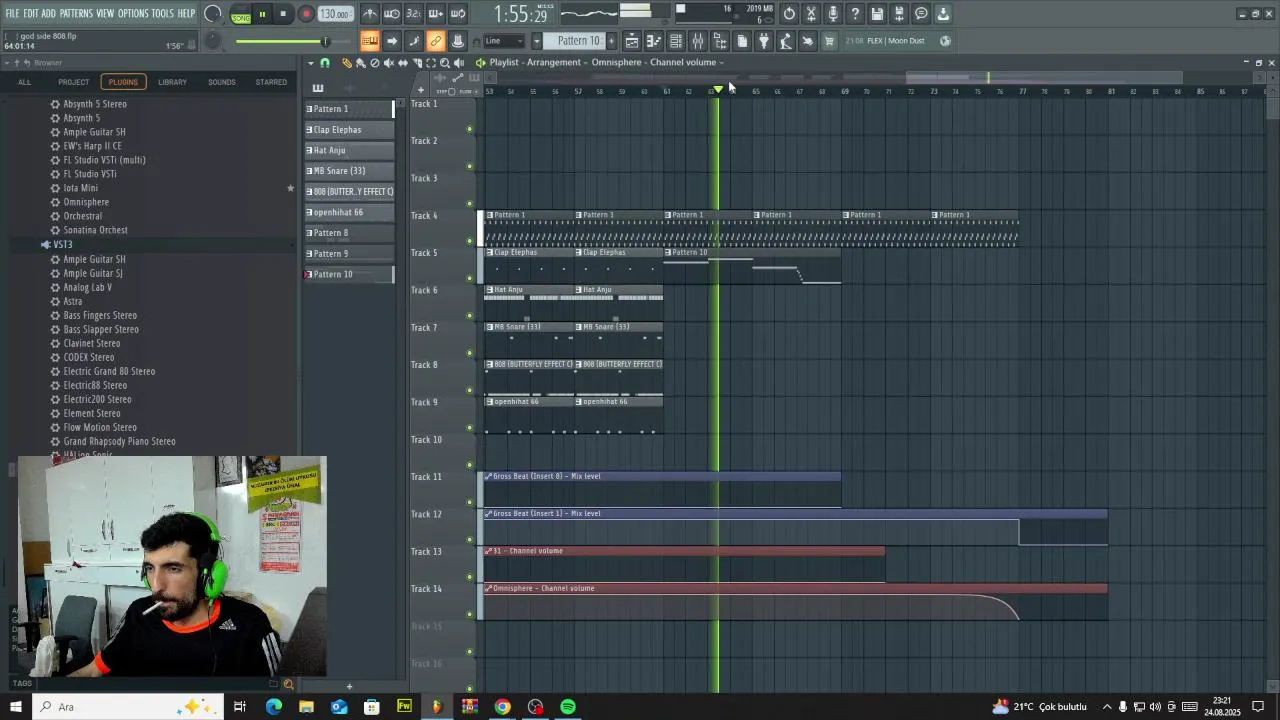Mute Track 2 using its green dot
Screen dimensions: 1280x720
coord(469,166)
